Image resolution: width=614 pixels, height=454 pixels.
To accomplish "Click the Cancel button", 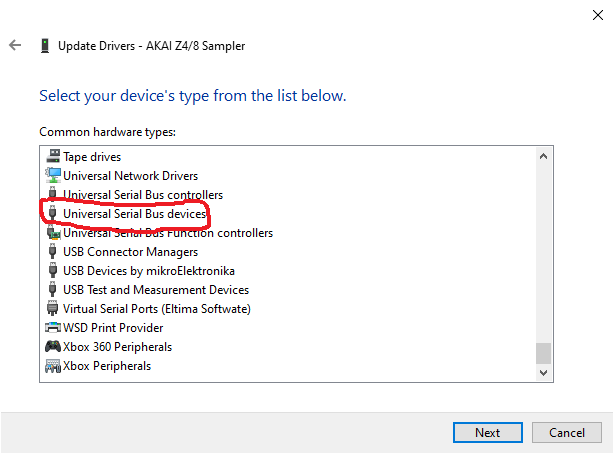I will click(567, 432).
